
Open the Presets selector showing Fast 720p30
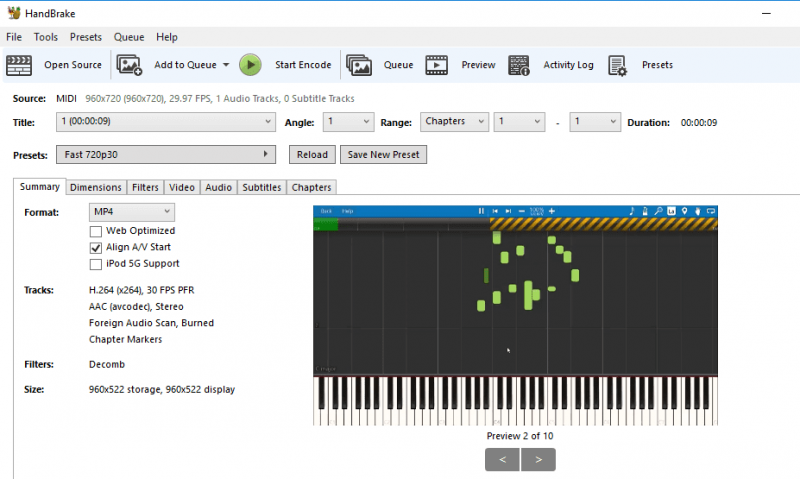pyautogui.click(x=166, y=155)
